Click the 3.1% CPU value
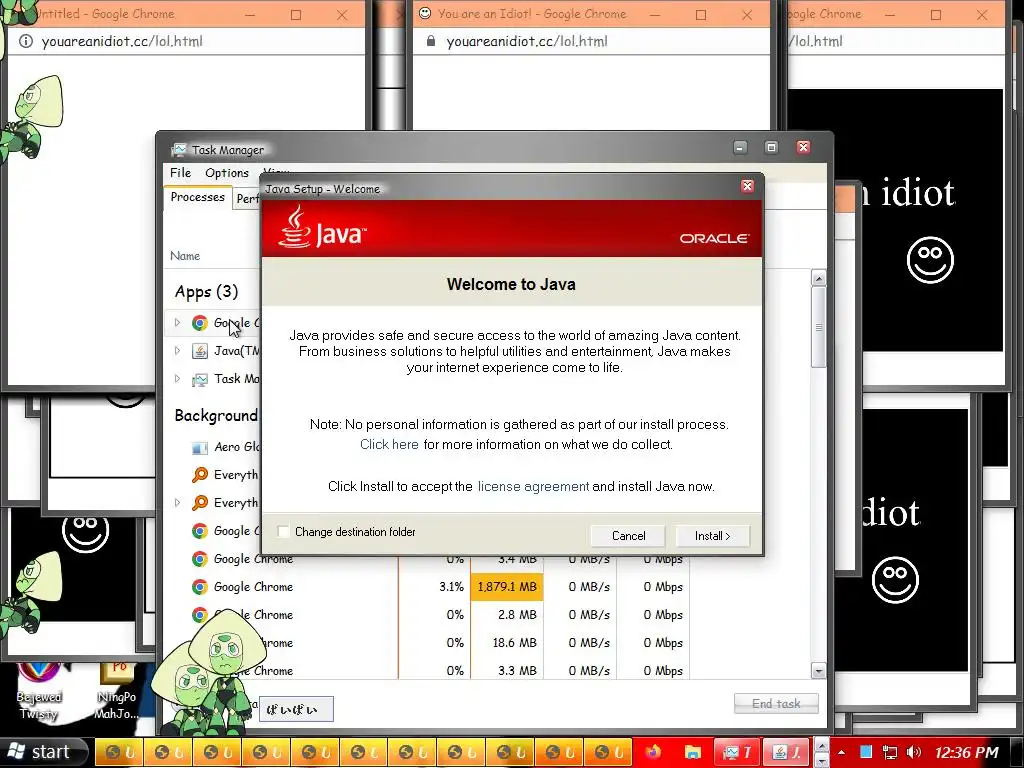The width and height of the screenshot is (1024, 768). pyautogui.click(x=451, y=587)
